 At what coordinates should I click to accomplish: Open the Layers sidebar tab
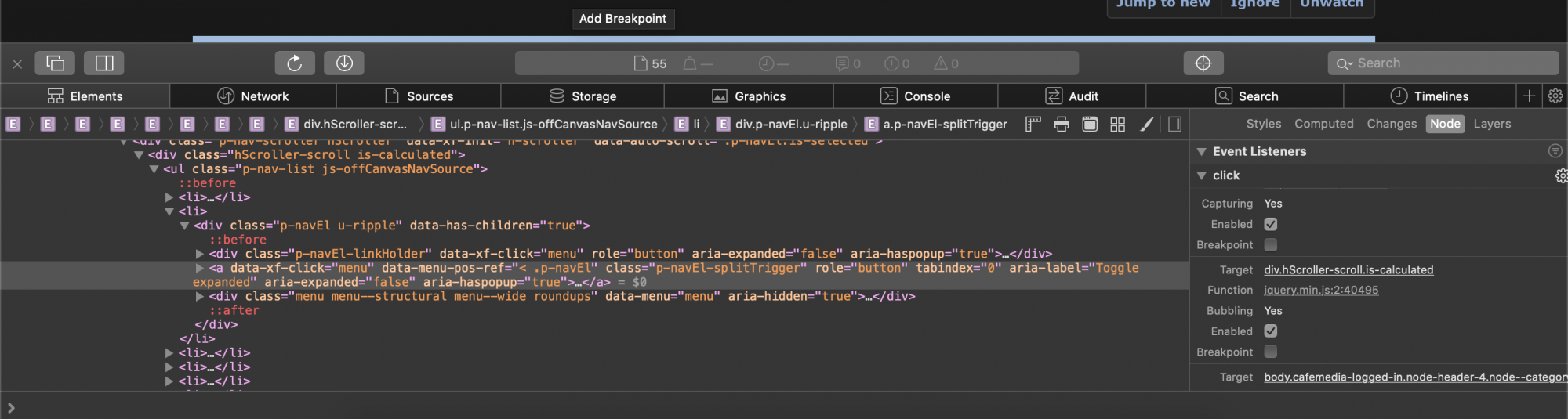[1492, 124]
